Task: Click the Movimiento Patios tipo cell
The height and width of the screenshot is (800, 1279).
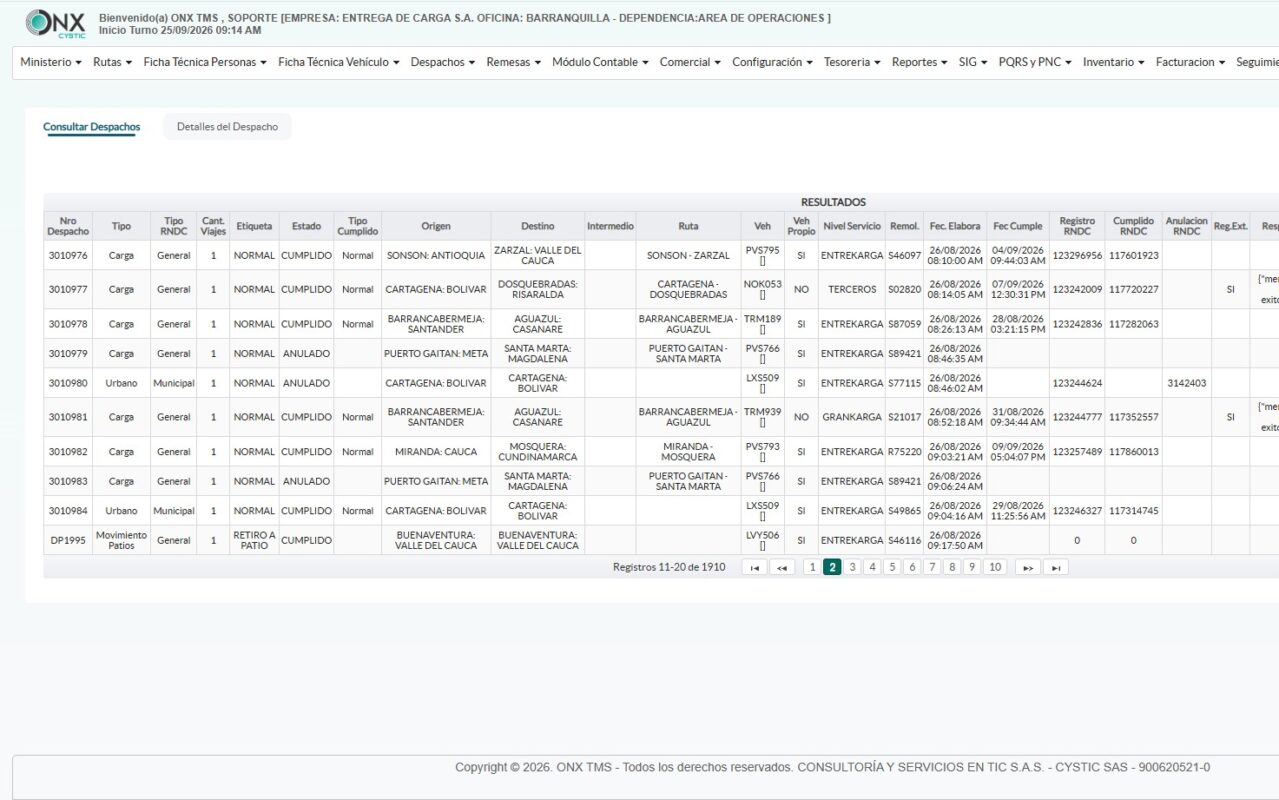Action: (121, 540)
